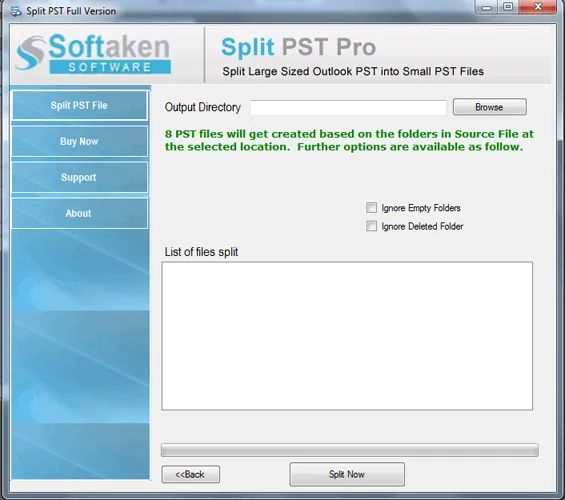This screenshot has width=565, height=500.
Task: Minimize the Split PST window
Action: click(487, 7)
